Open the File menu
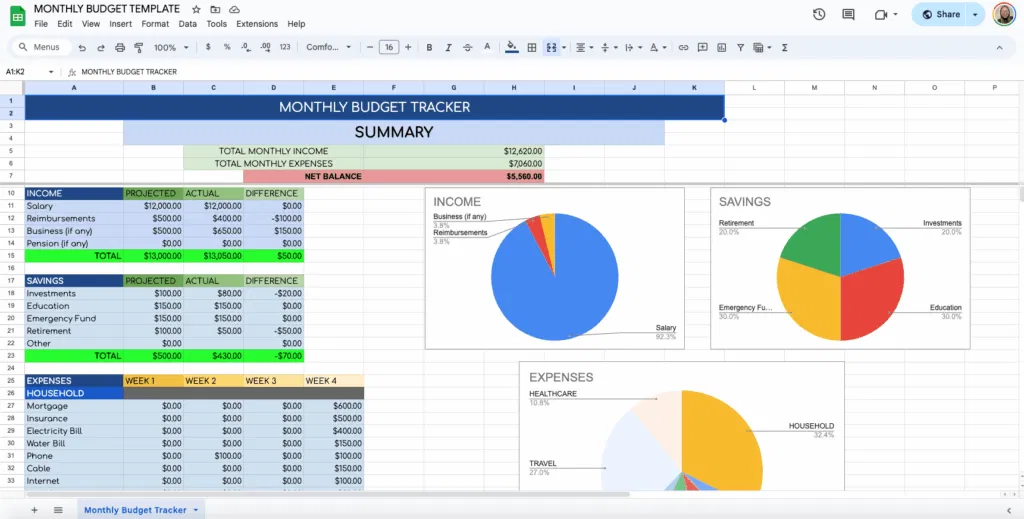This screenshot has width=1024, height=519. pyautogui.click(x=41, y=24)
